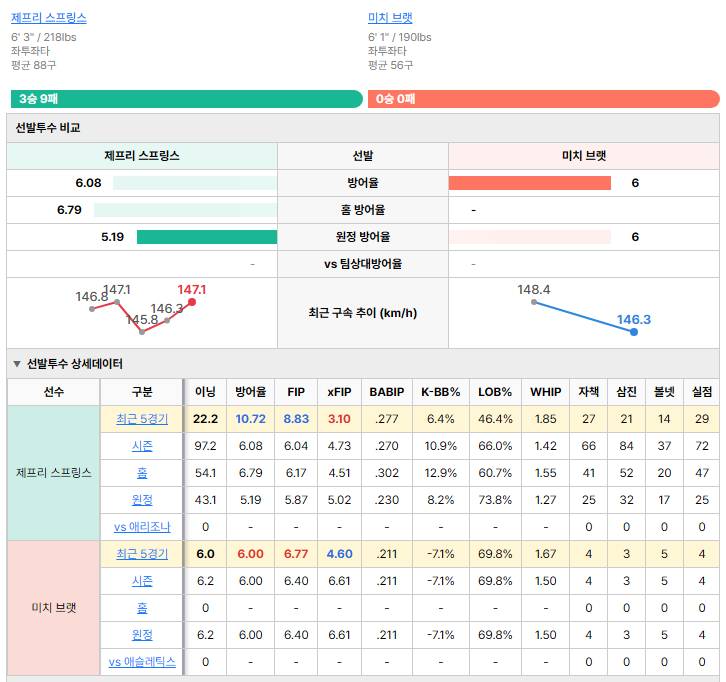Click the 이닝 column header
The image size is (726, 682).
tap(205, 392)
